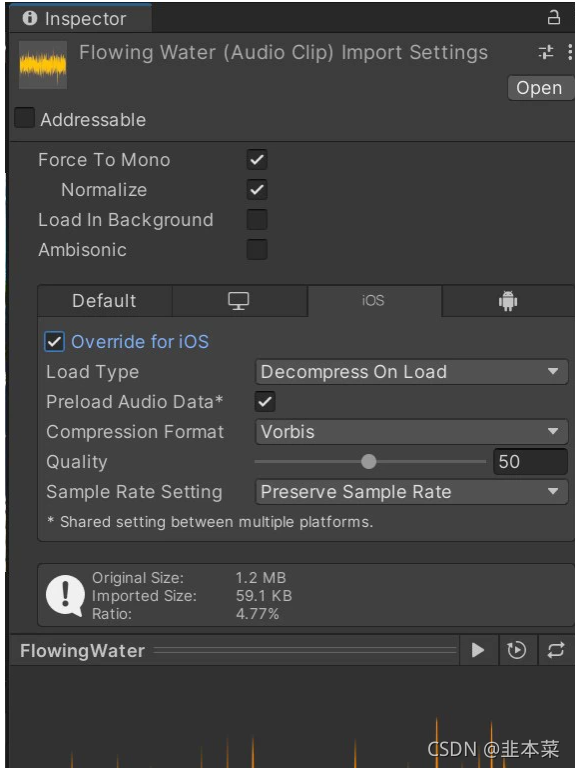Open the Inspector kebab menu
Image resolution: width=575 pixels, height=768 pixels.
coord(570,52)
